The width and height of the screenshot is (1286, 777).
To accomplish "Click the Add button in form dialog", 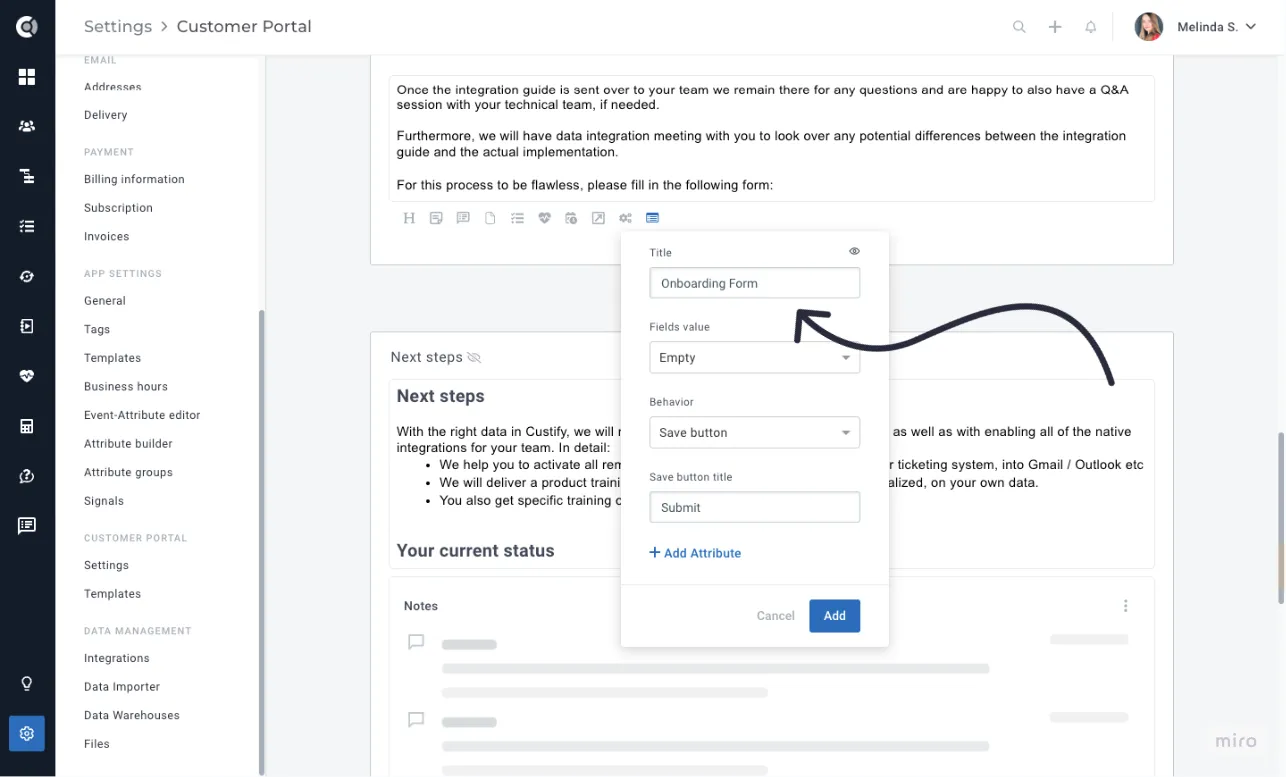I will coord(834,616).
